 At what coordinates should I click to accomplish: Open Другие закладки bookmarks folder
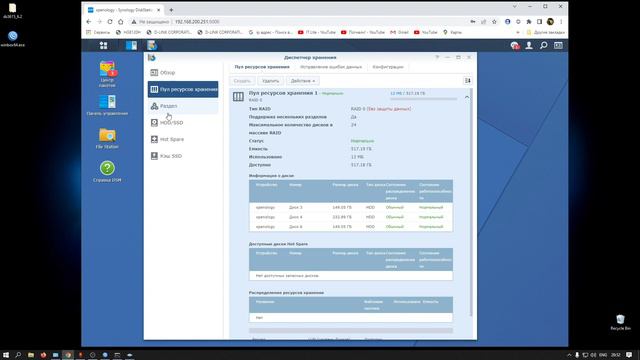[x=545, y=32]
